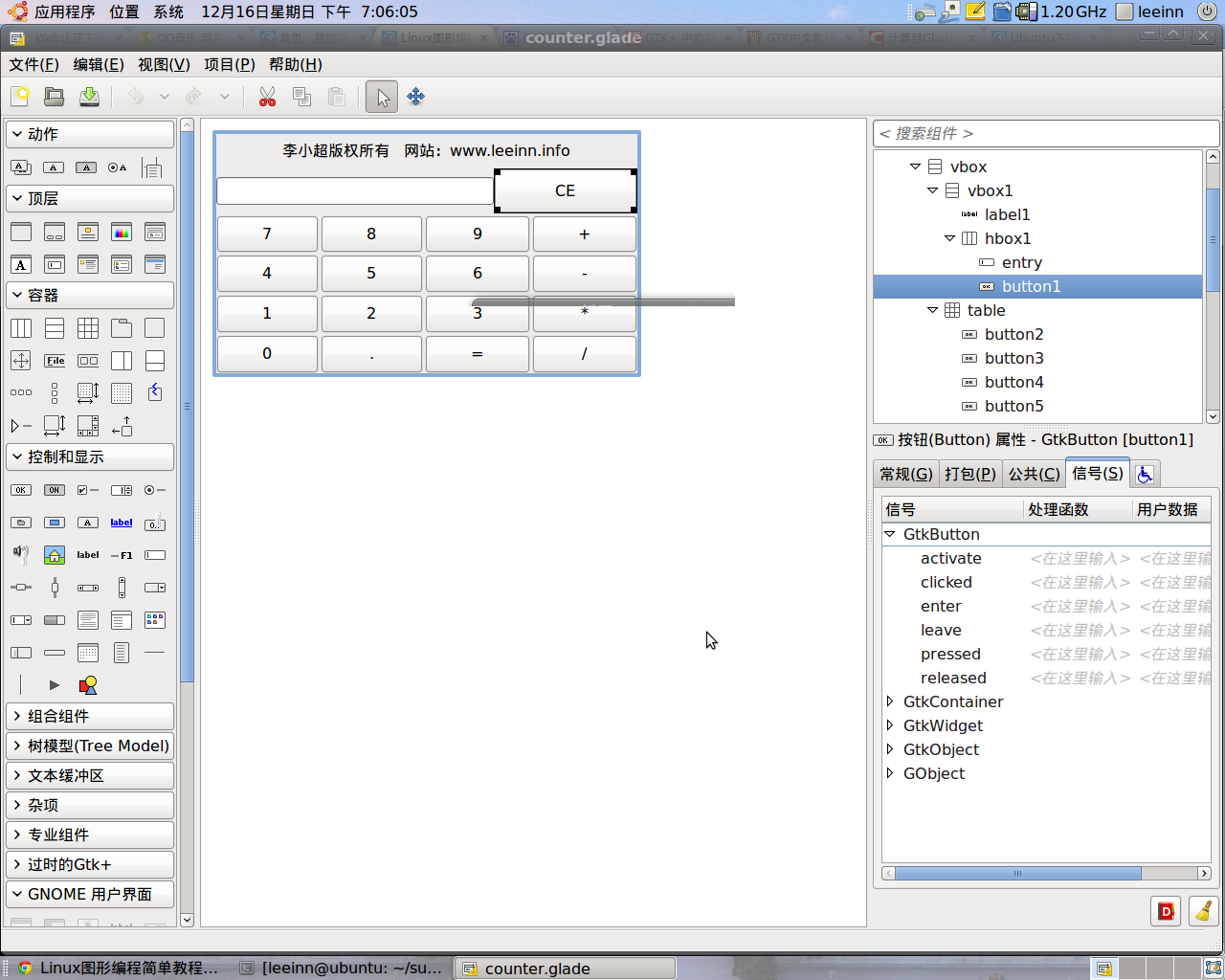Choose the Expander container palette icon
The height and width of the screenshot is (980, 1225).
coord(21,425)
